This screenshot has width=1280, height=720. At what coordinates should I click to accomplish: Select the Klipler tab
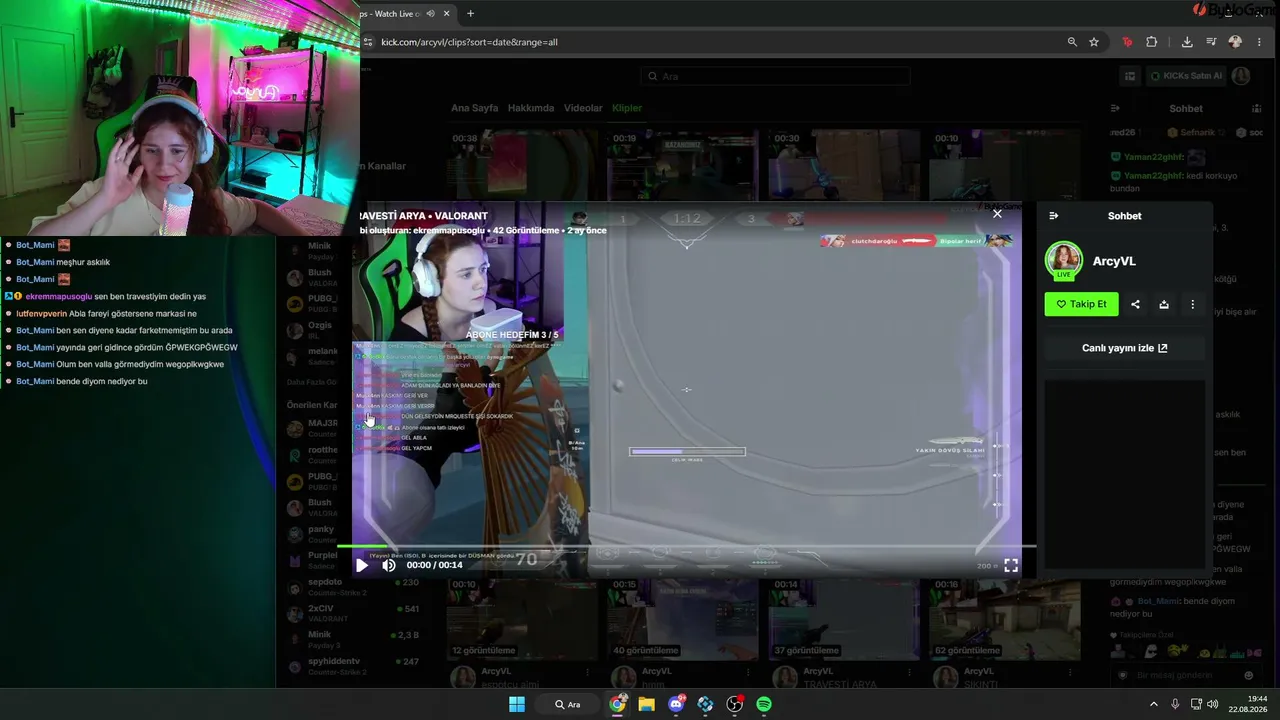(627, 108)
